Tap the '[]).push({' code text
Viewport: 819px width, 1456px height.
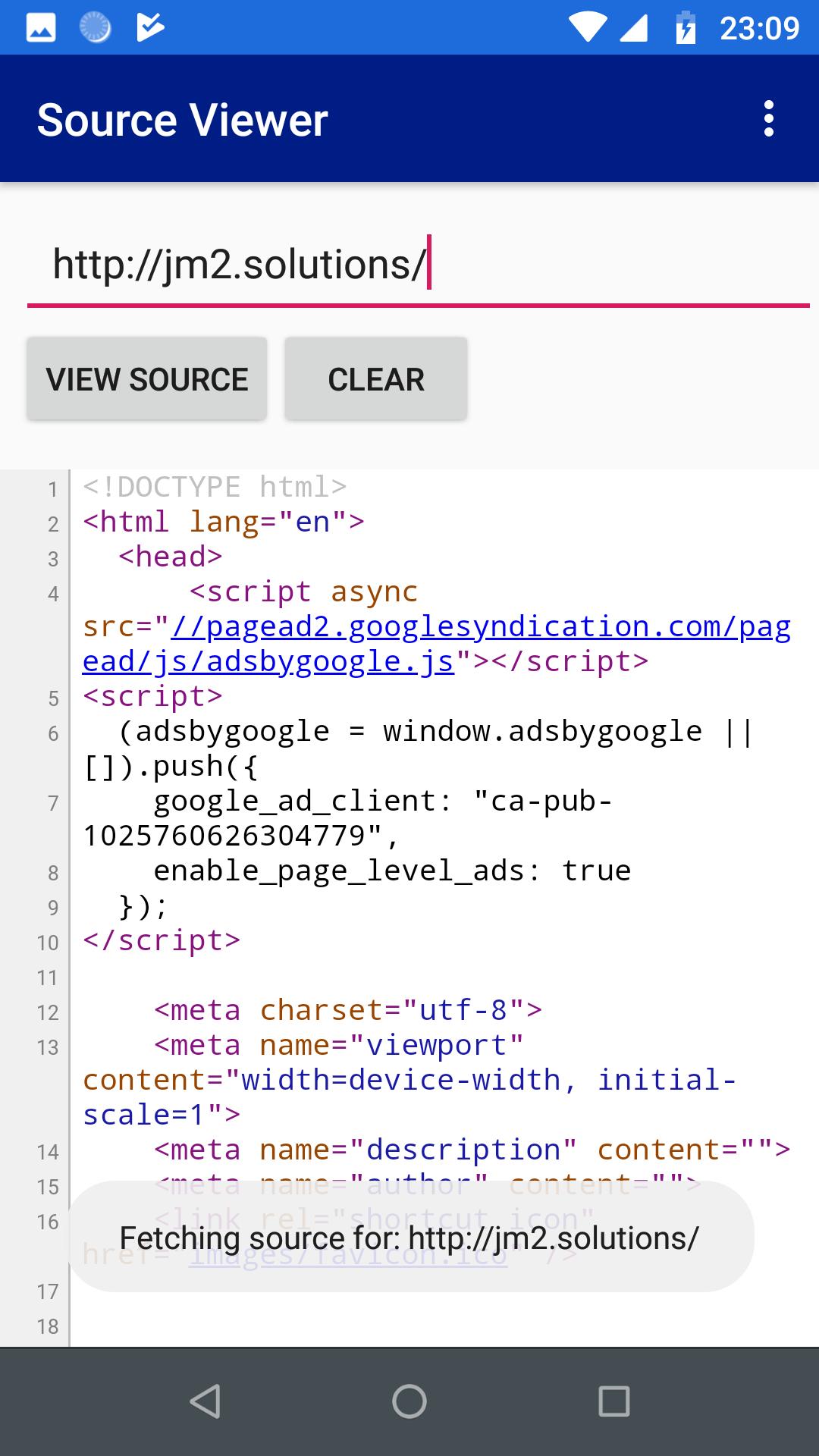[x=171, y=766]
